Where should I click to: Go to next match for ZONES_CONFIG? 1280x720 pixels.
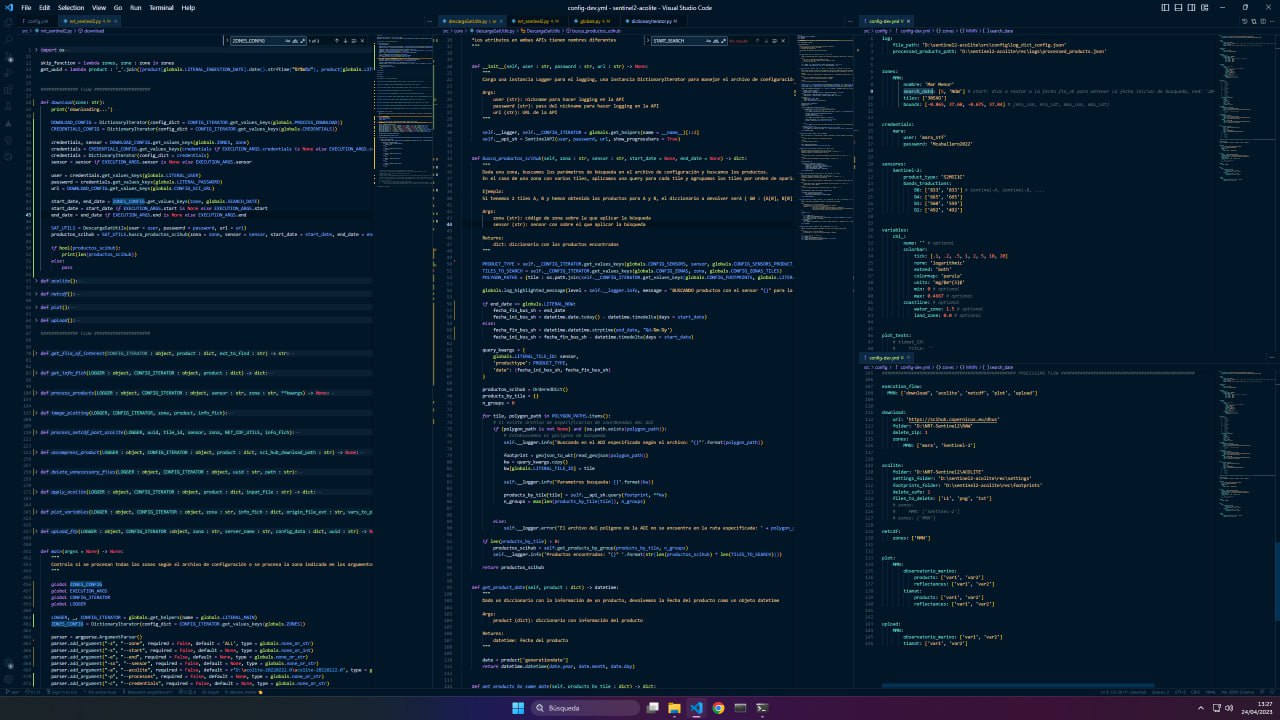tap(343, 41)
